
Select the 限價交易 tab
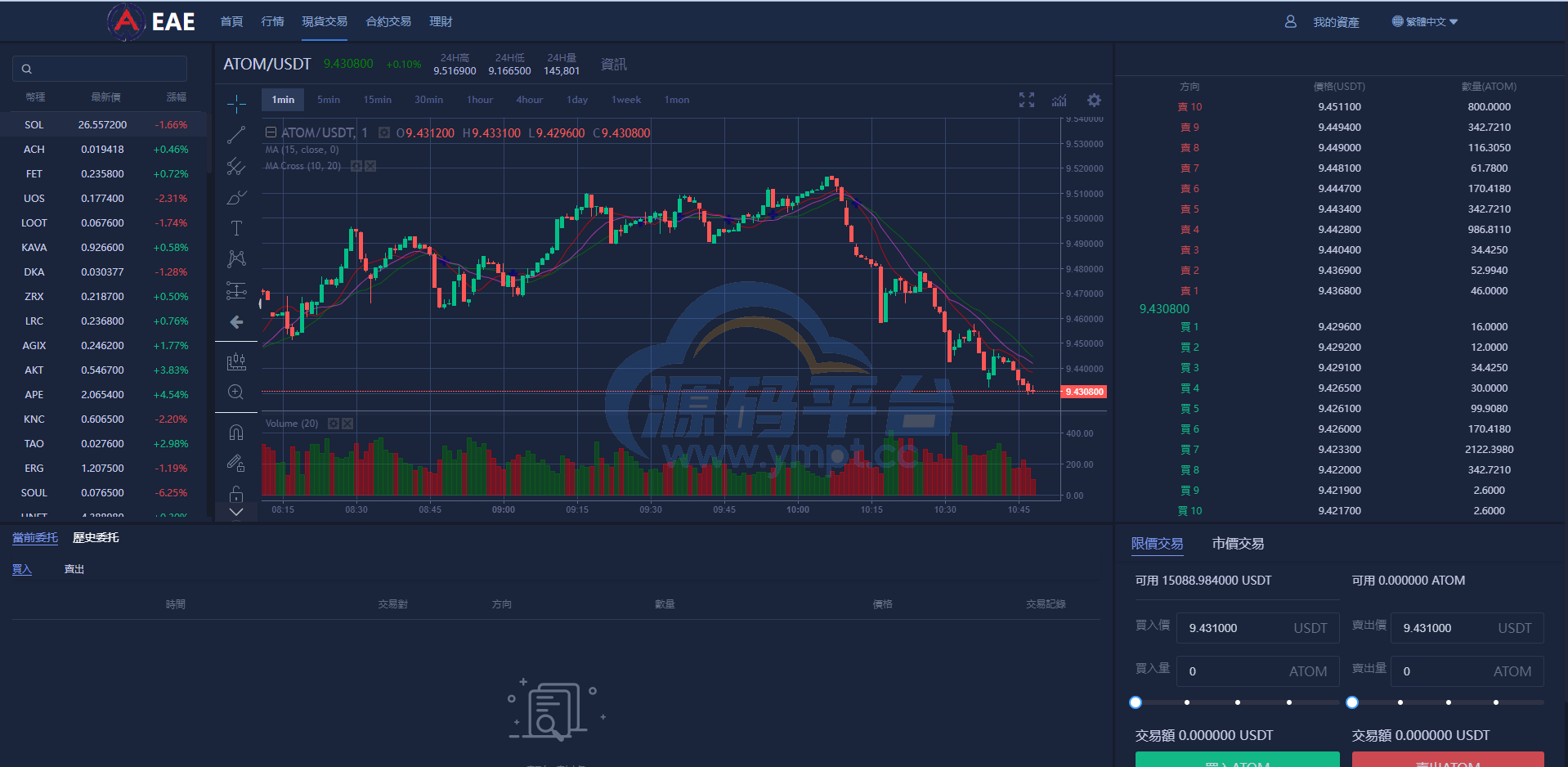coord(1157,544)
